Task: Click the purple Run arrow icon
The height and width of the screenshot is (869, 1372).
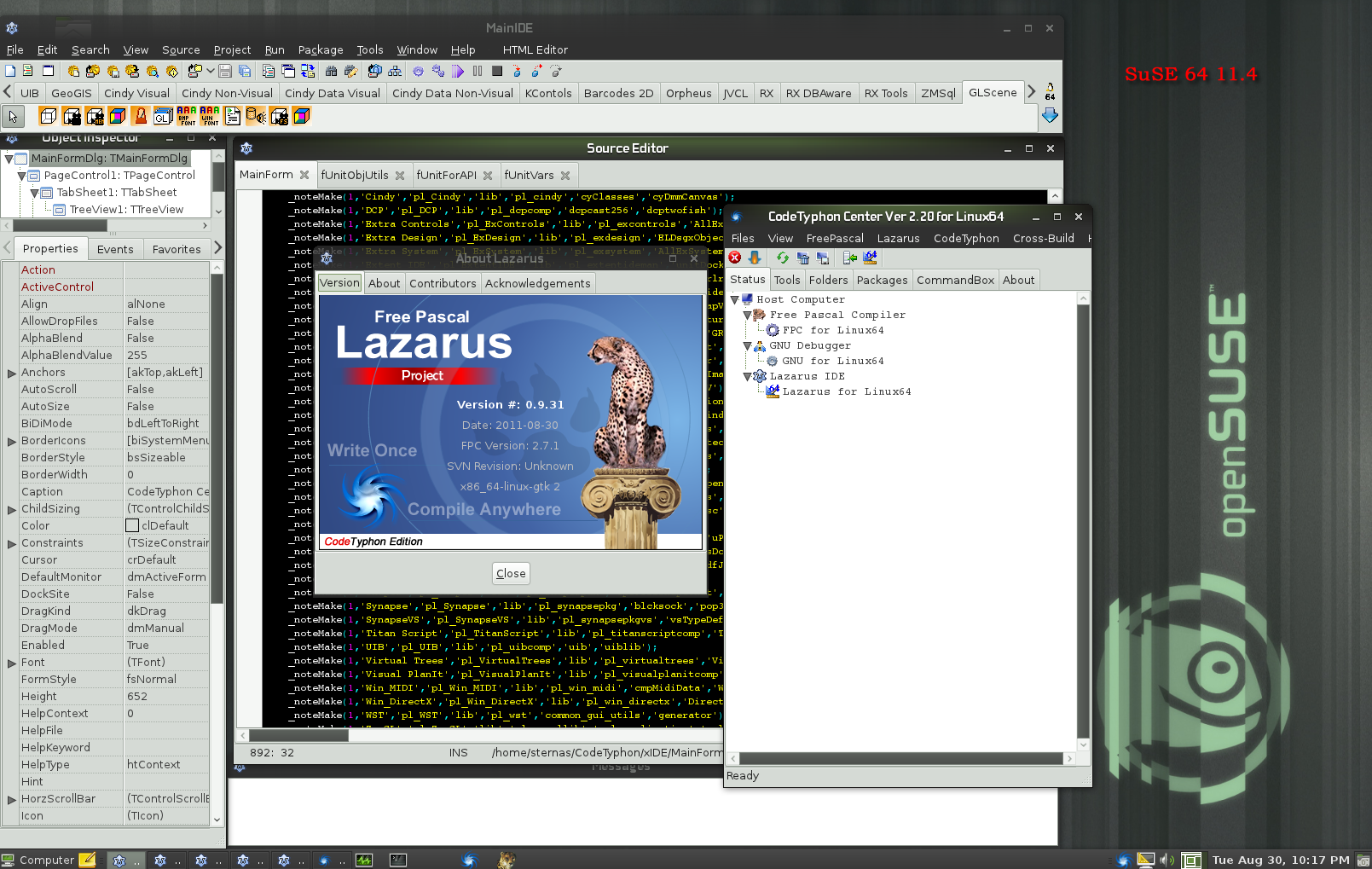Action: tap(458, 71)
